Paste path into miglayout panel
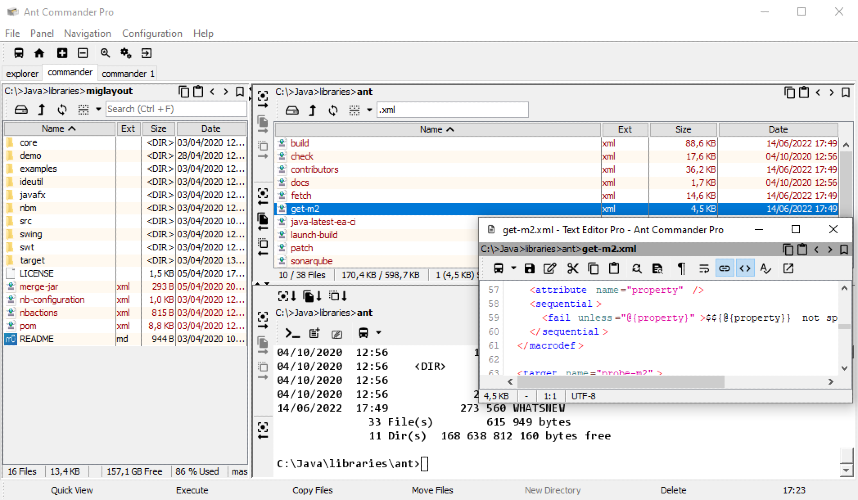858x500 pixels. tap(198, 92)
